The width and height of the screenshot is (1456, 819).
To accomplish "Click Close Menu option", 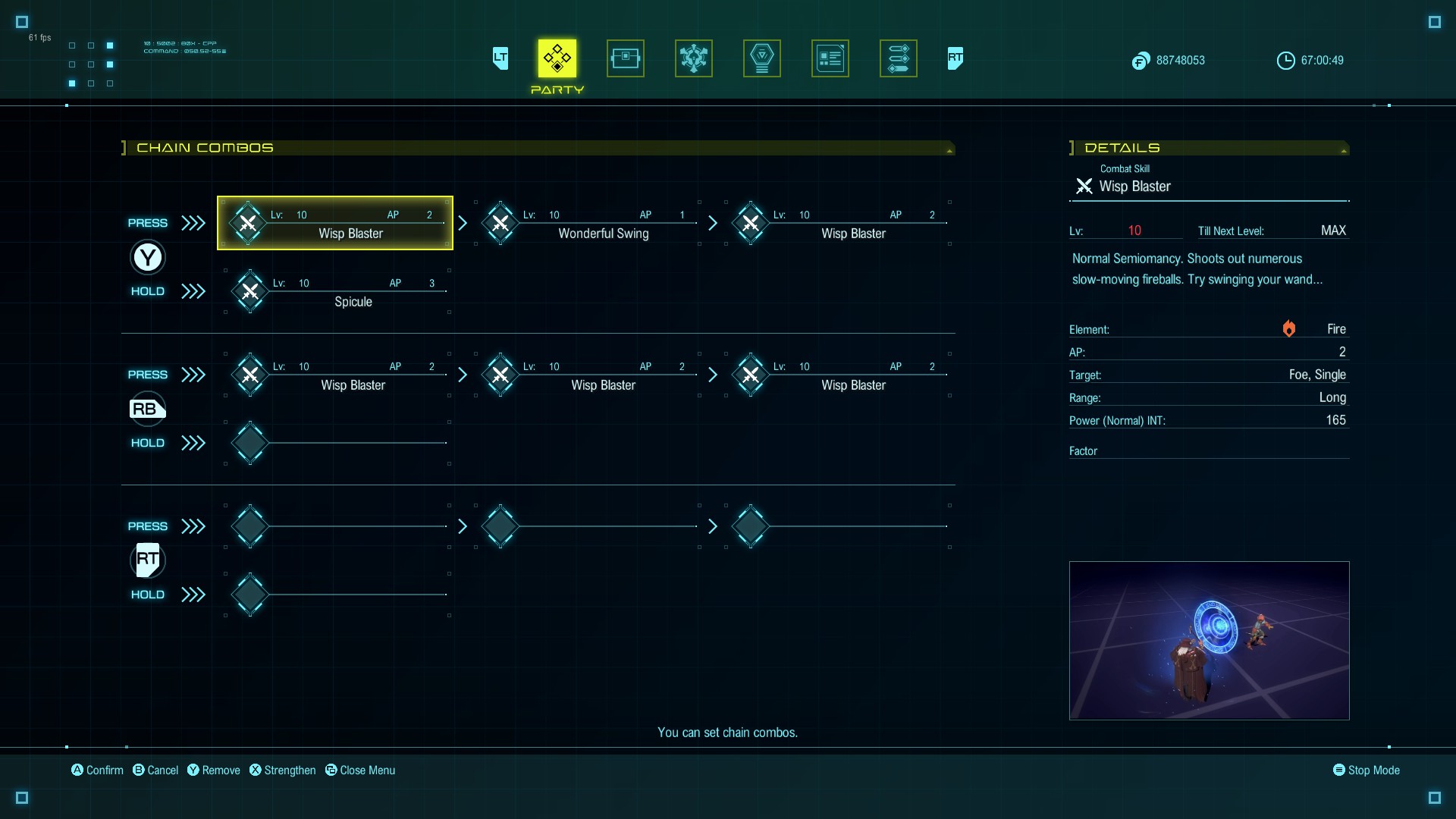I will [x=360, y=770].
